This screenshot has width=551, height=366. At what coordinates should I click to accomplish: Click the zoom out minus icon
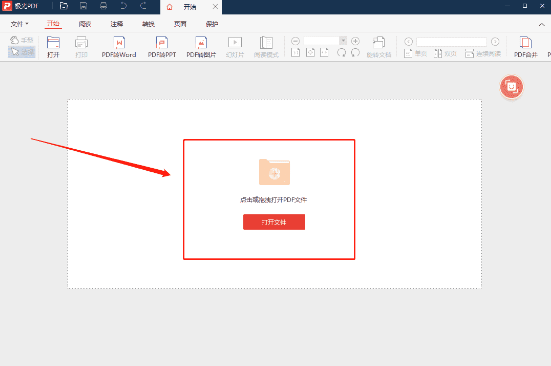296,41
